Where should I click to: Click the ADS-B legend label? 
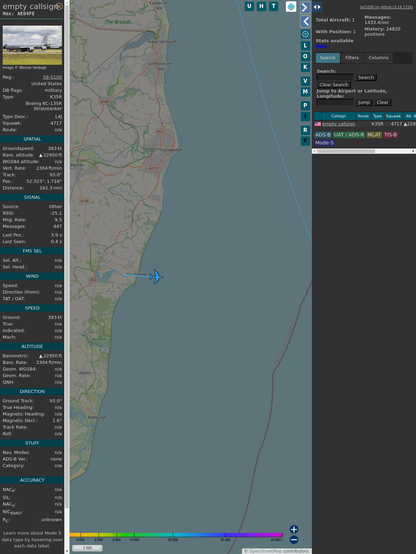pyautogui.click(x=323, y=135)
